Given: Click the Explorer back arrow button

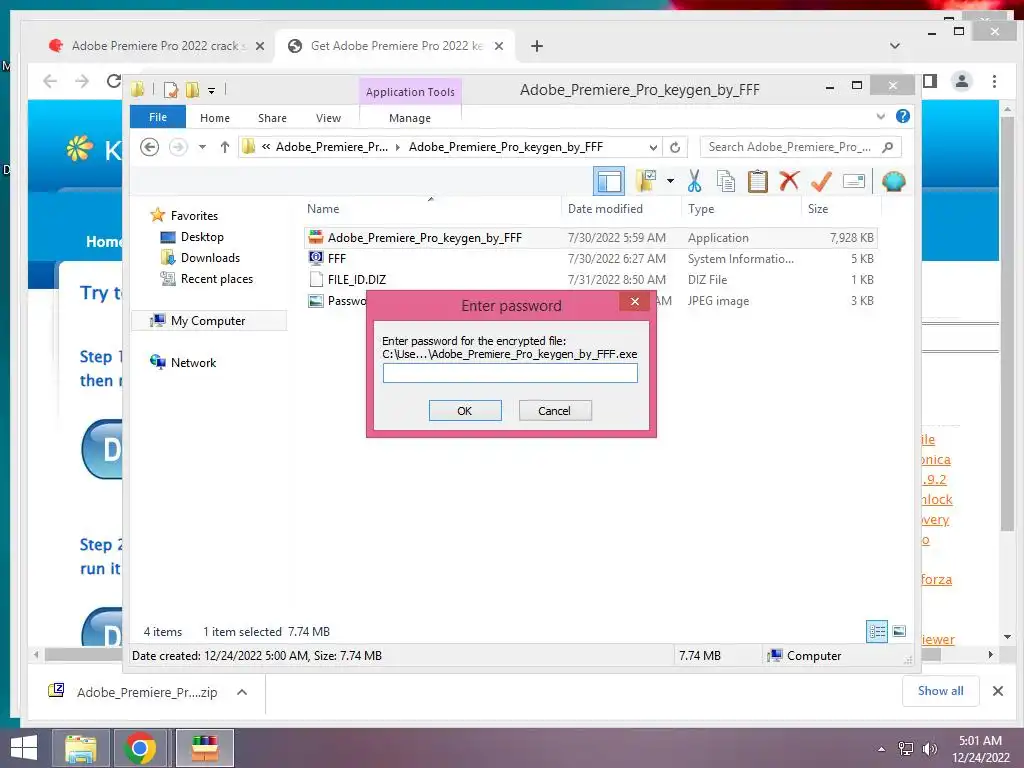Looking at the screenshot, I should (x=150, y=147).
